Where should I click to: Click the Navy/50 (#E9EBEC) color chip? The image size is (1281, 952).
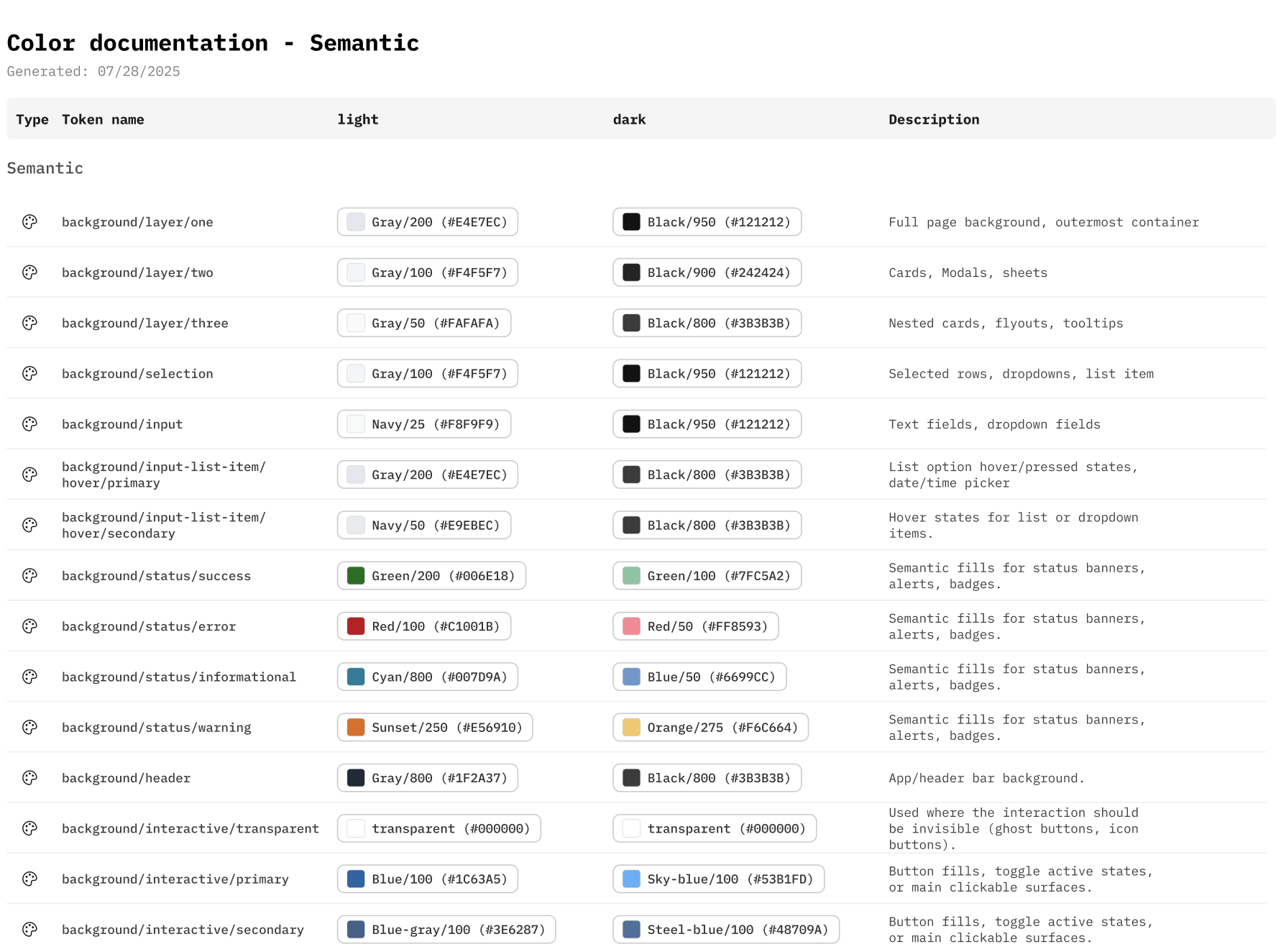tap(424, 525)
